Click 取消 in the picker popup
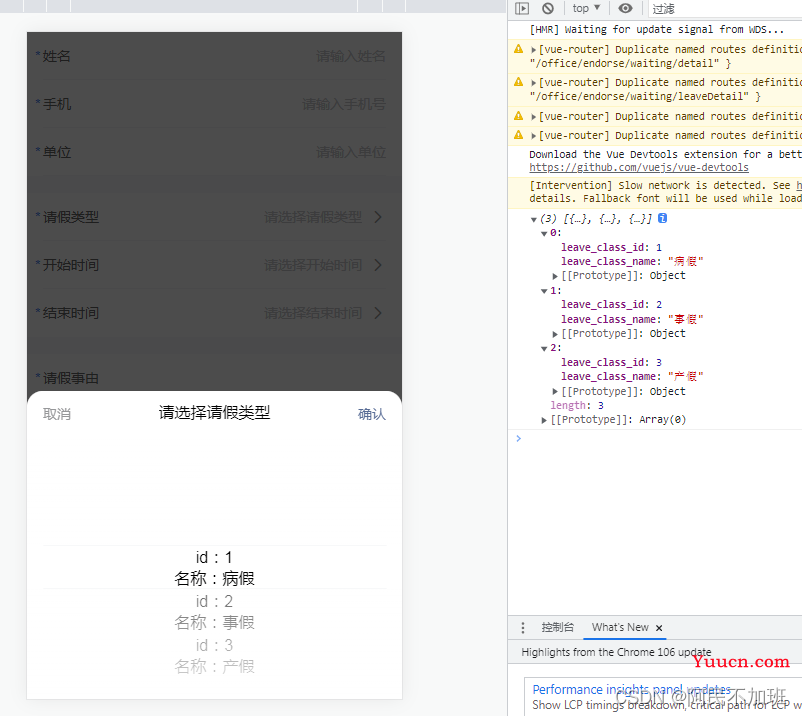The width and height of the screenshot is (802, 716). click(57, 414)
